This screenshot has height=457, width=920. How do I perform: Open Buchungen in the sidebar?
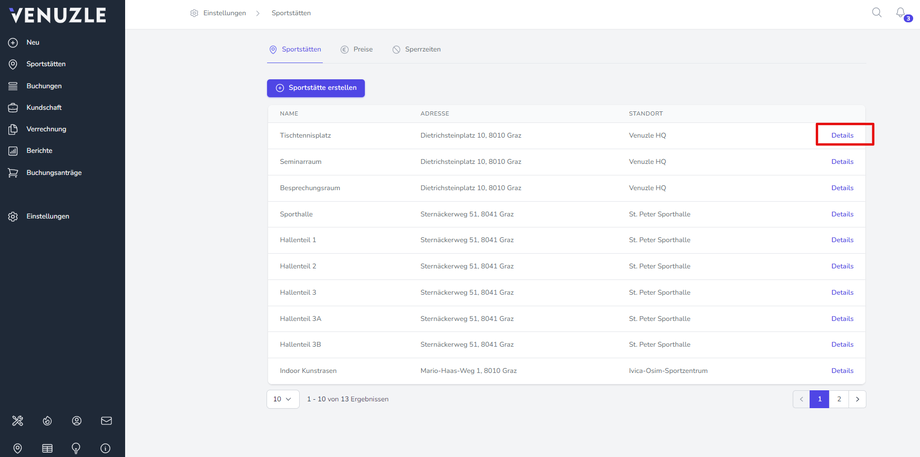pos(44,86)
